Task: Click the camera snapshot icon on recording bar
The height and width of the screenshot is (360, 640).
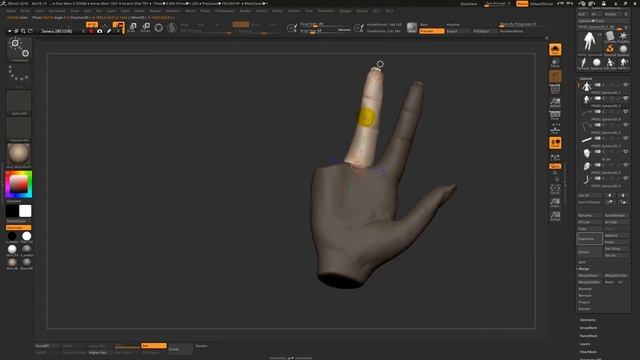Action: (100, 31)
